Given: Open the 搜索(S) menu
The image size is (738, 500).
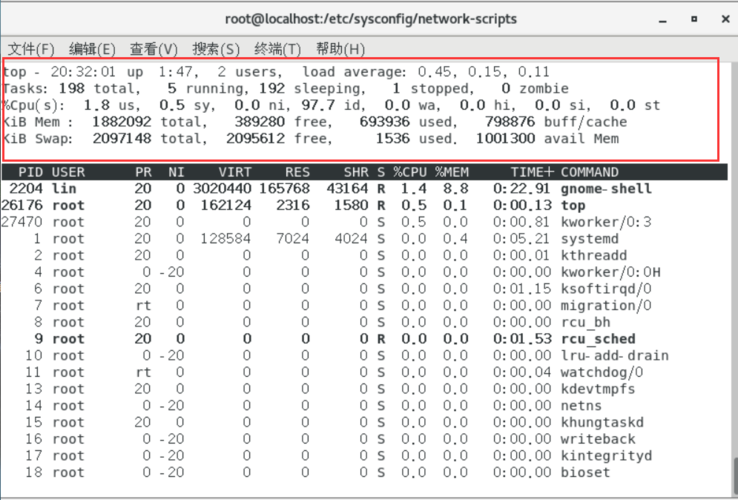Looking at the screenshot, I should point(216,49).
